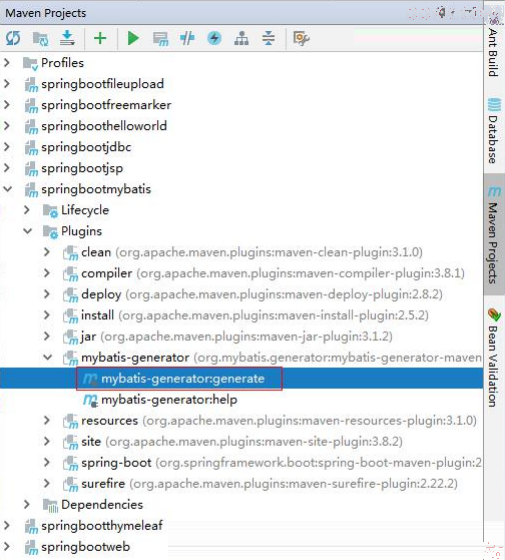Collapse the springbootmybatis project node
Screen dimensions: 505x560
[x=8, y=189]
